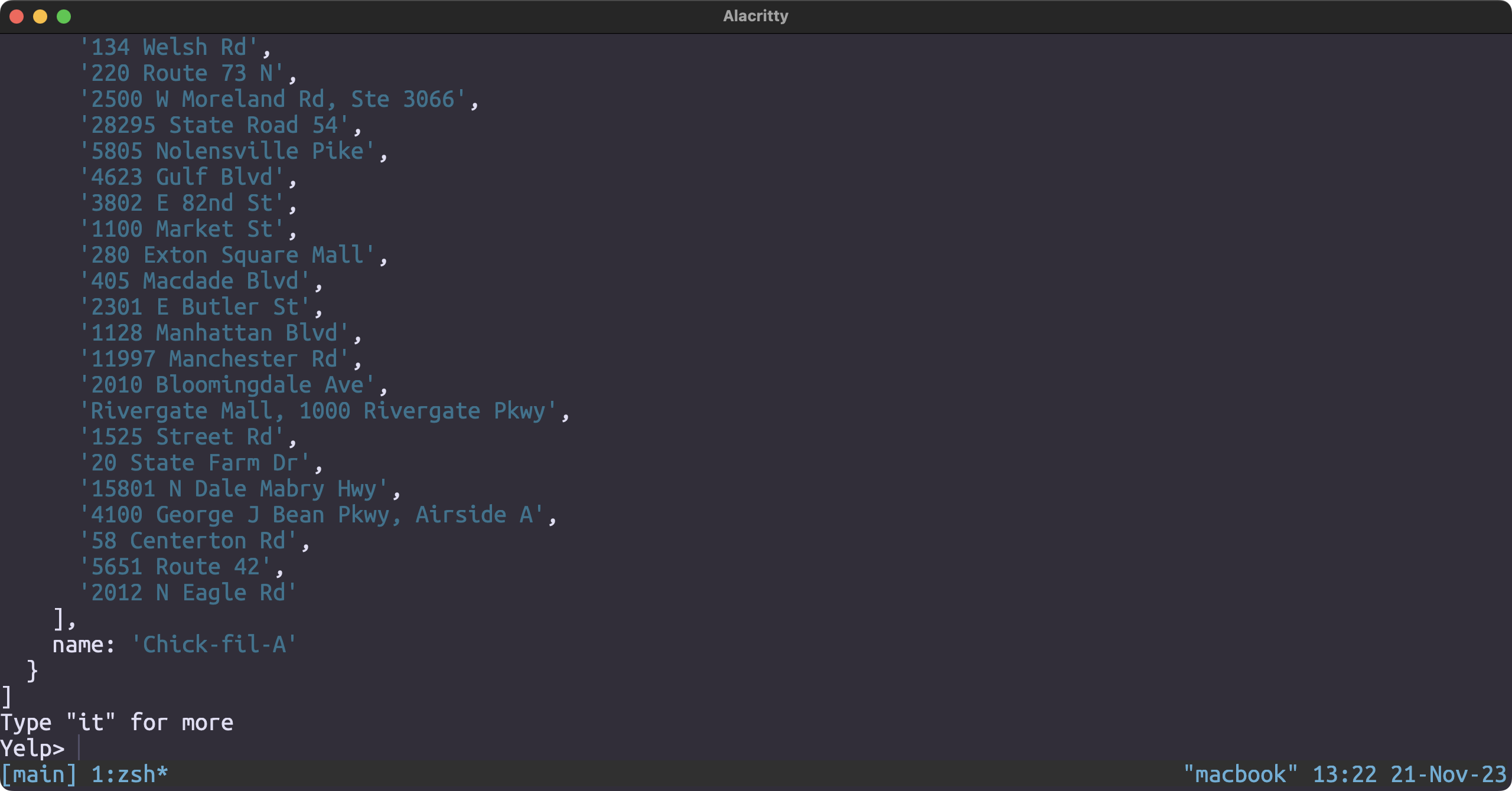This screenshot has height=791, width=1512.
Task: Click the '2500 W Moreland Rd, Ste 3066' entry
Action: pyautogui.click(x=273, y=99)
